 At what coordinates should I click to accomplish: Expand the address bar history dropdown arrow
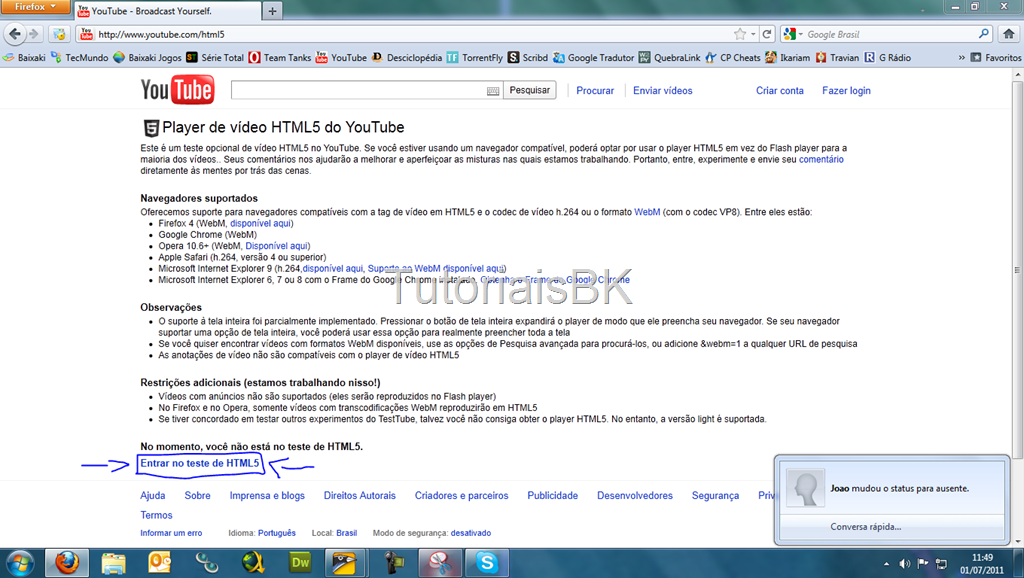(x=753, y=34)
